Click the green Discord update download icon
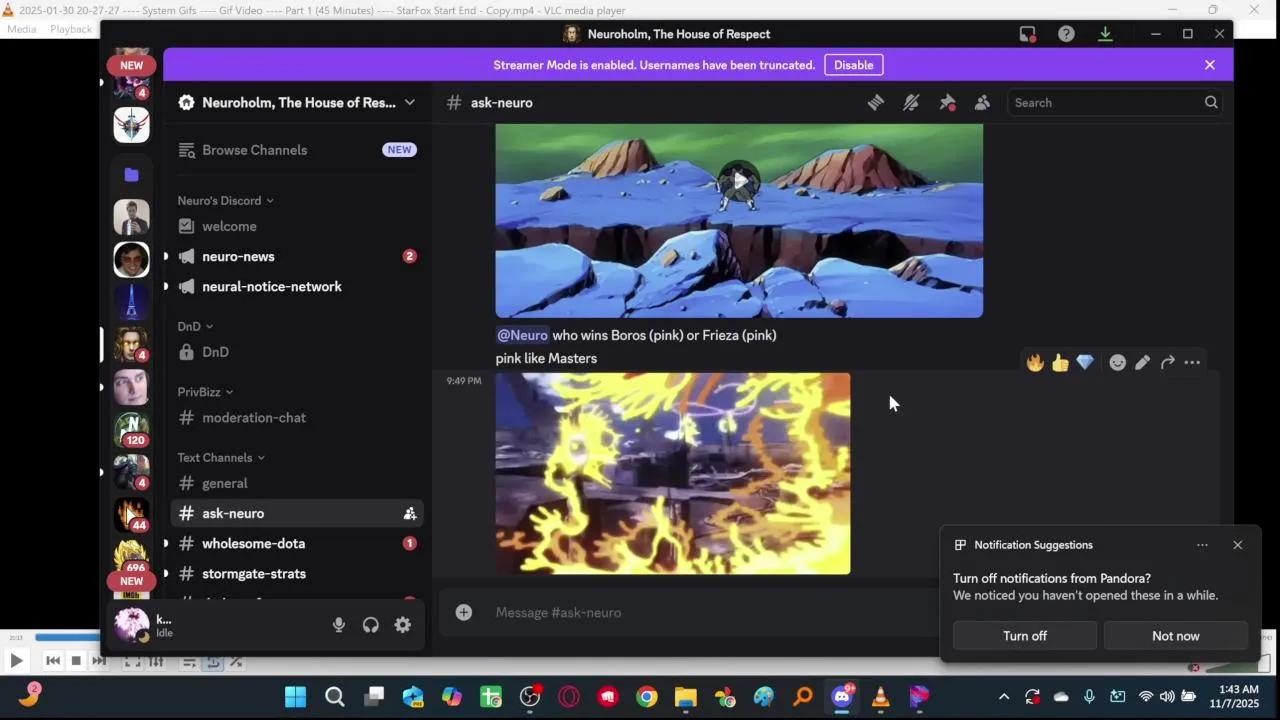The height and width of the screenshot is (720, 1280). coord(1105,34)
